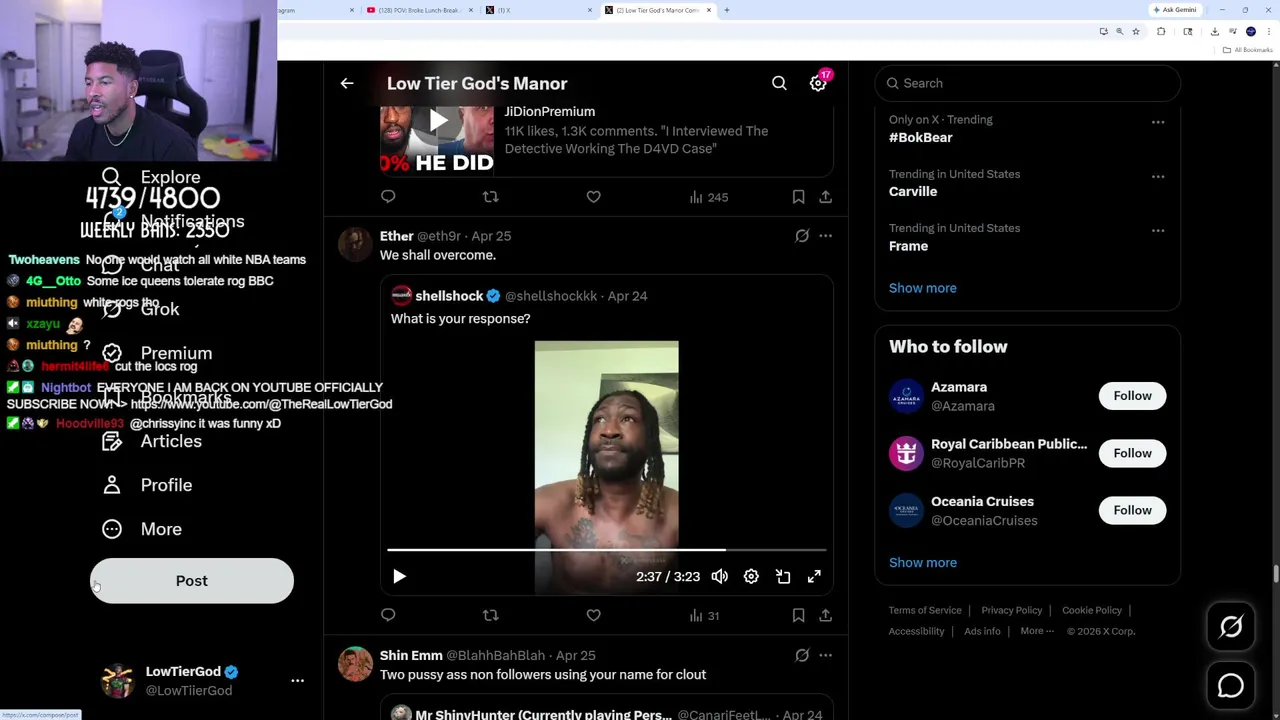Seek on the video progress bar
This screenshot has height=720, width=1280.
tap(606, 550)
